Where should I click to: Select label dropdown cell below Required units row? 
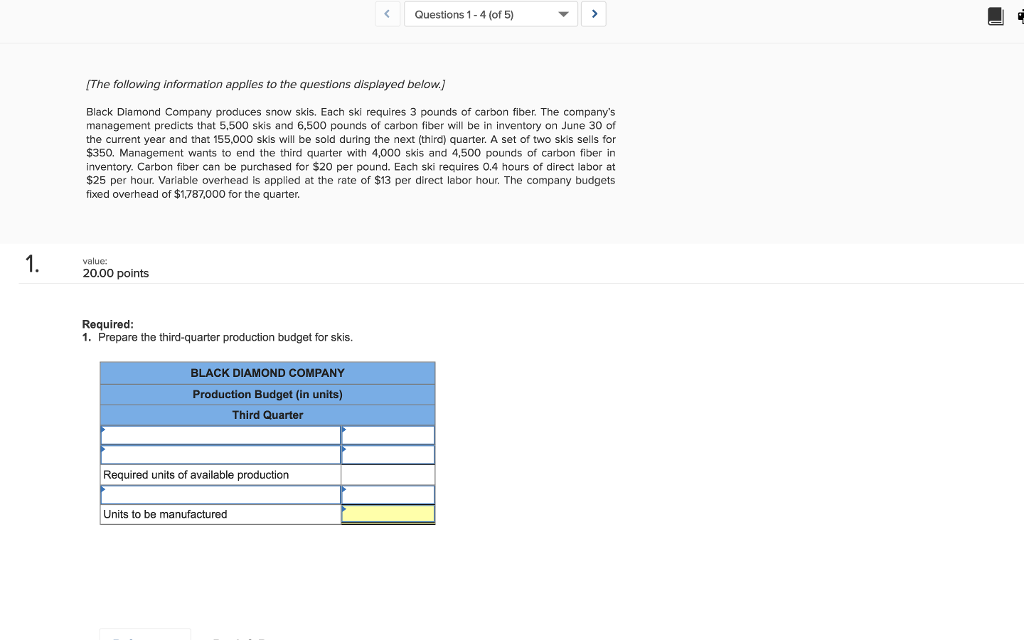tap(221, 494)
